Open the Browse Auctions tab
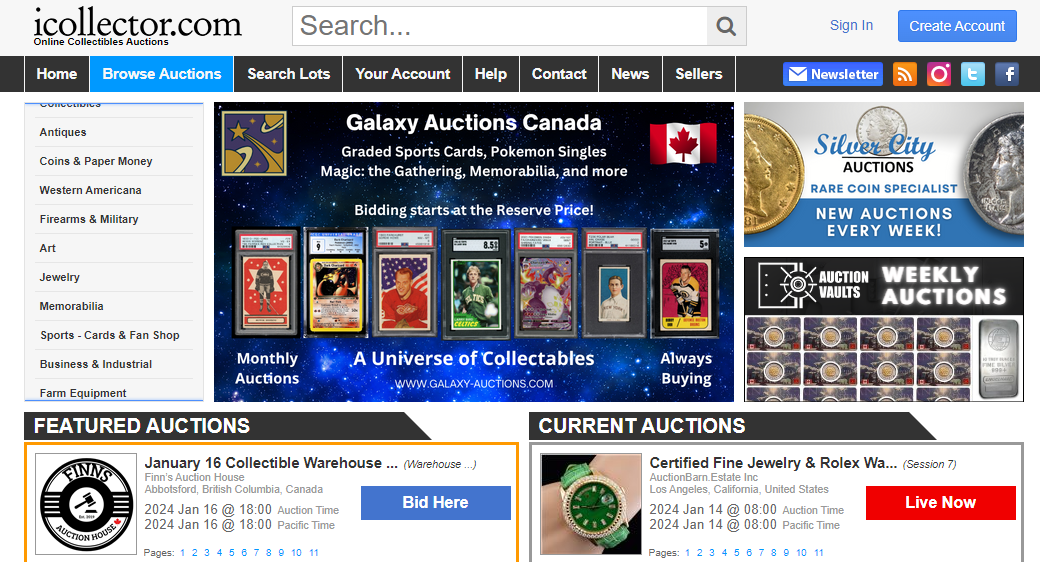1040x562 pixels. coord(162,74)
